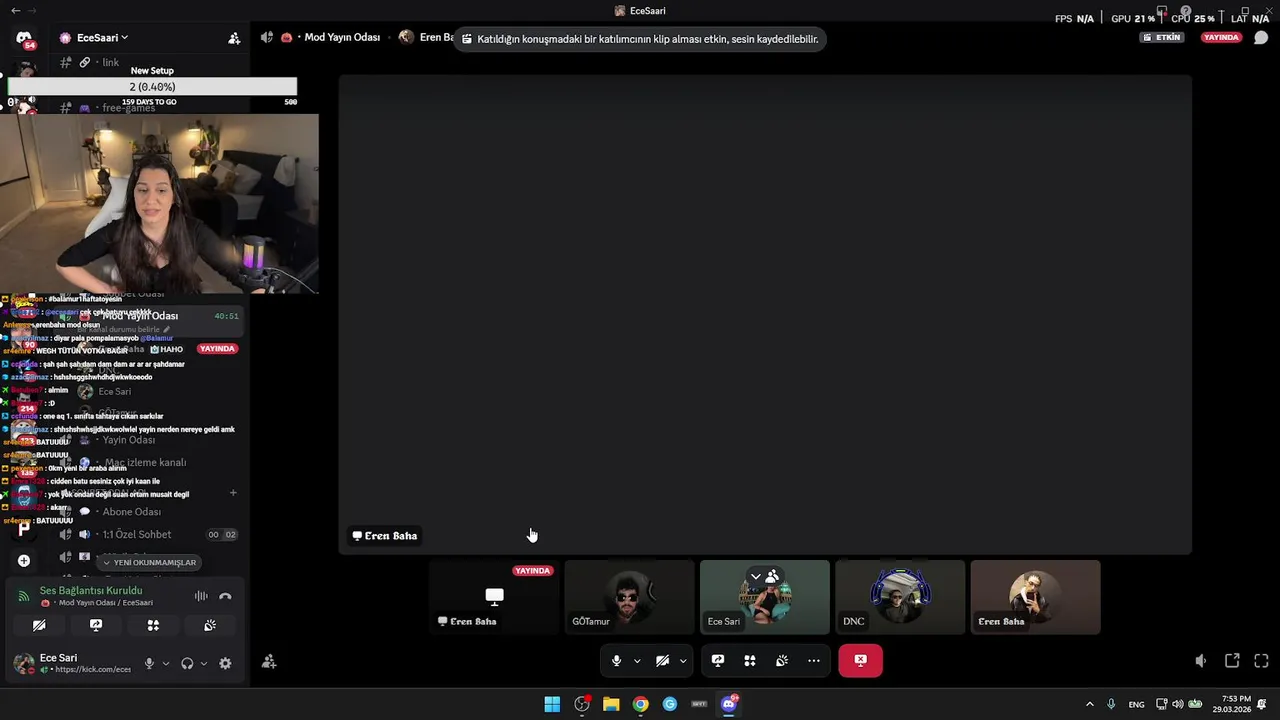This screenshot has width=1280, height=720.
Task: Enter full screen mode
Action: click(x=1262, y=661)
